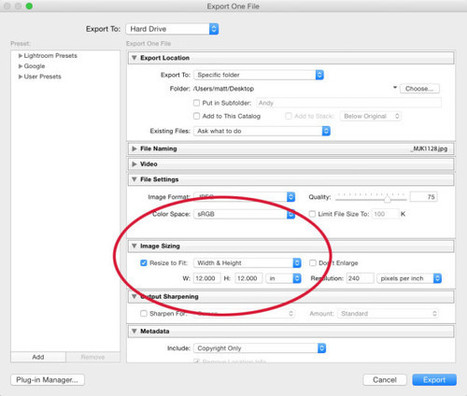Open recent folders arrow beside Choose

(395, 88)
